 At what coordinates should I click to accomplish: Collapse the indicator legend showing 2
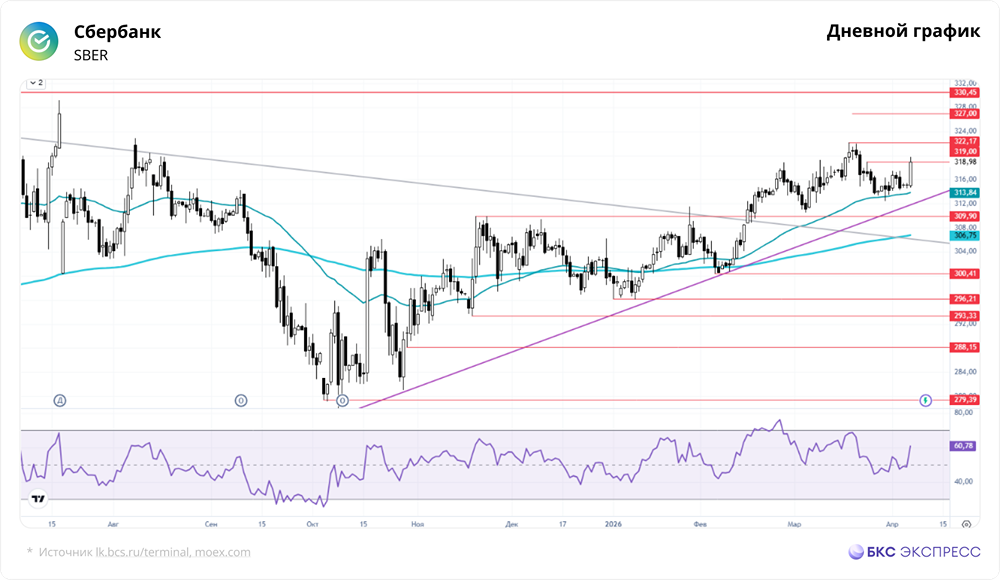(x=36, y=83)
